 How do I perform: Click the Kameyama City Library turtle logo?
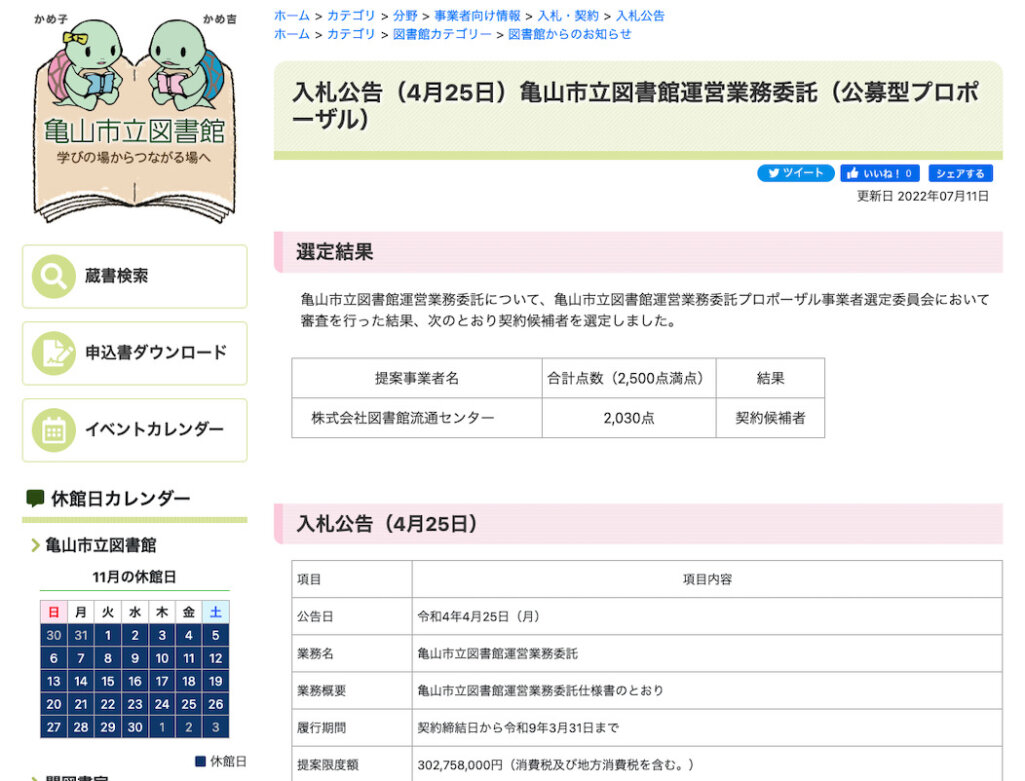[134, 120]
